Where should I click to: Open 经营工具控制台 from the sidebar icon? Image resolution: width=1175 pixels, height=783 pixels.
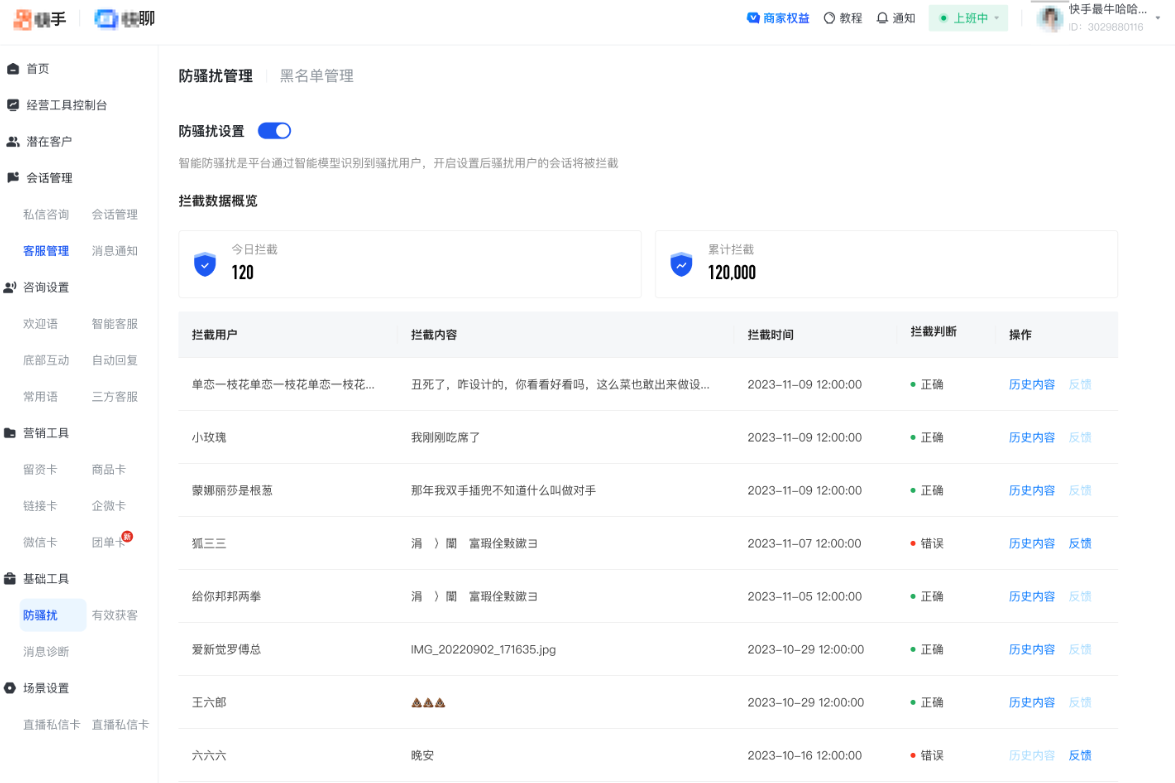12,105
